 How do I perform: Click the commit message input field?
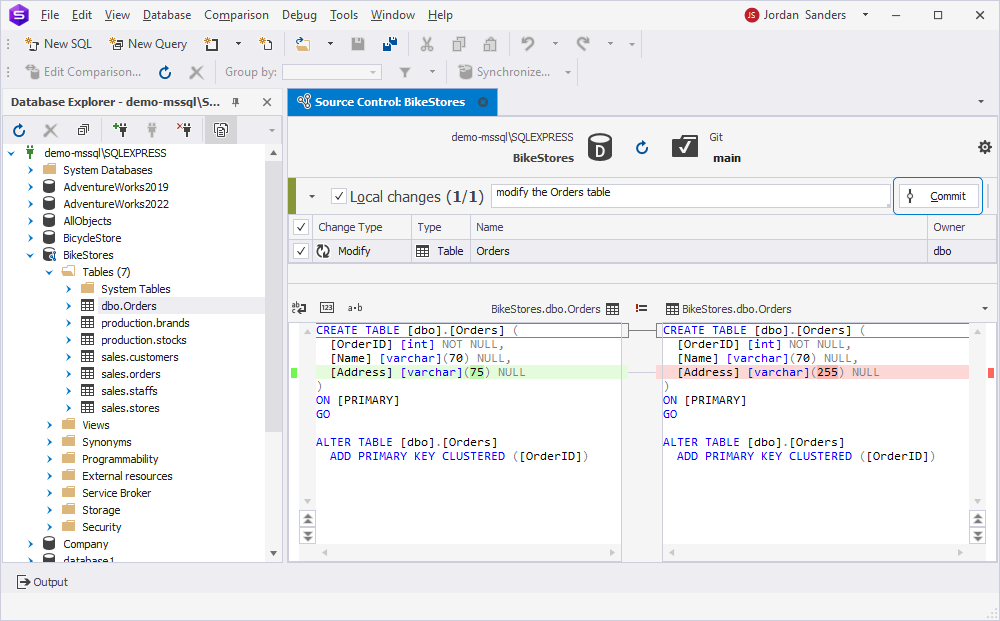pos(691,196)
